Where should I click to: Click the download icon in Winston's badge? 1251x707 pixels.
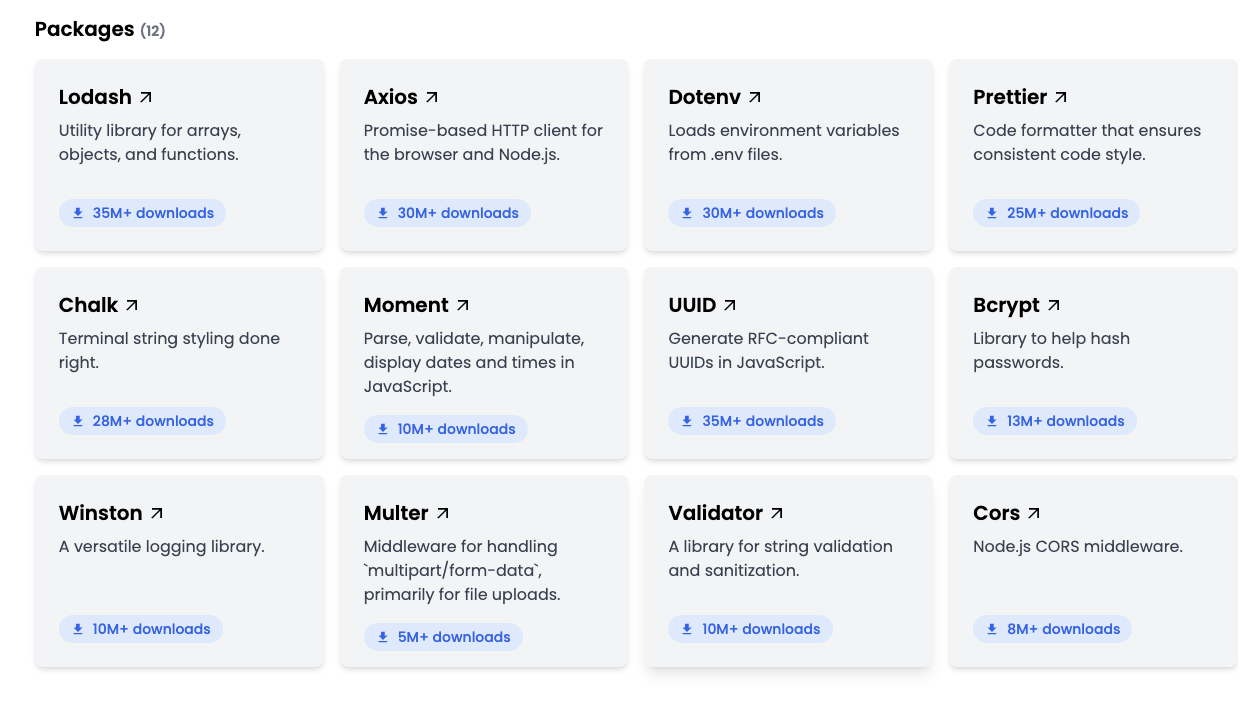click(78, 629)
